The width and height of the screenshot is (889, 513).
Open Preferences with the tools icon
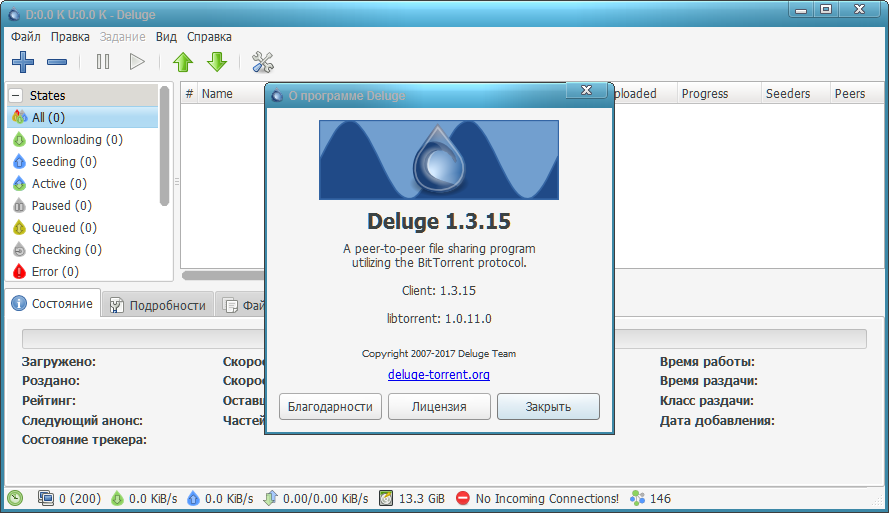[263, 62]
